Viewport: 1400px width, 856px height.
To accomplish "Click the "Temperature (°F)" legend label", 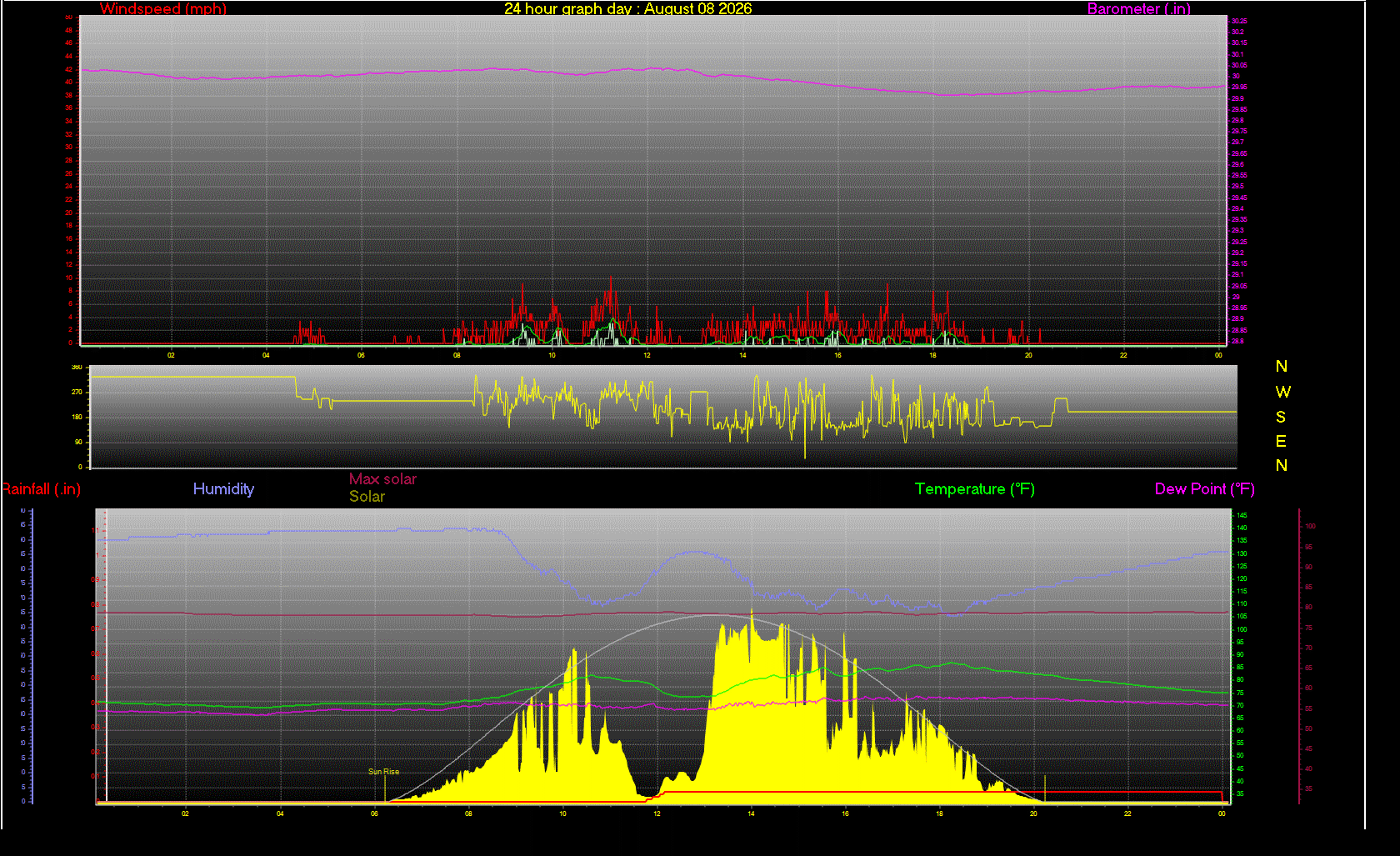I will tap(975, 489).
